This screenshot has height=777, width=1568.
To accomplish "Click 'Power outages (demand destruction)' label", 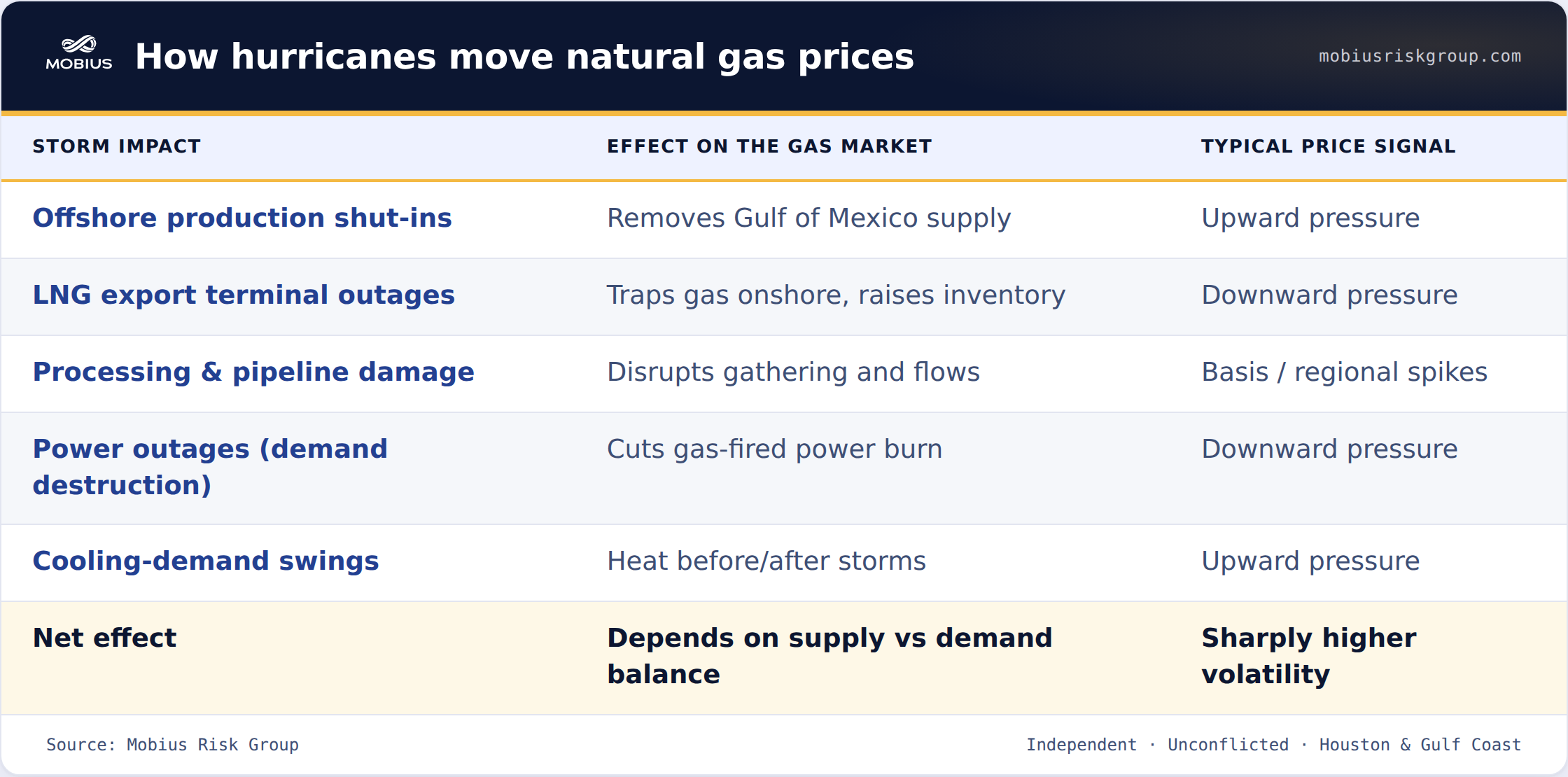I will pyautogui.click(x=210, y=467).
